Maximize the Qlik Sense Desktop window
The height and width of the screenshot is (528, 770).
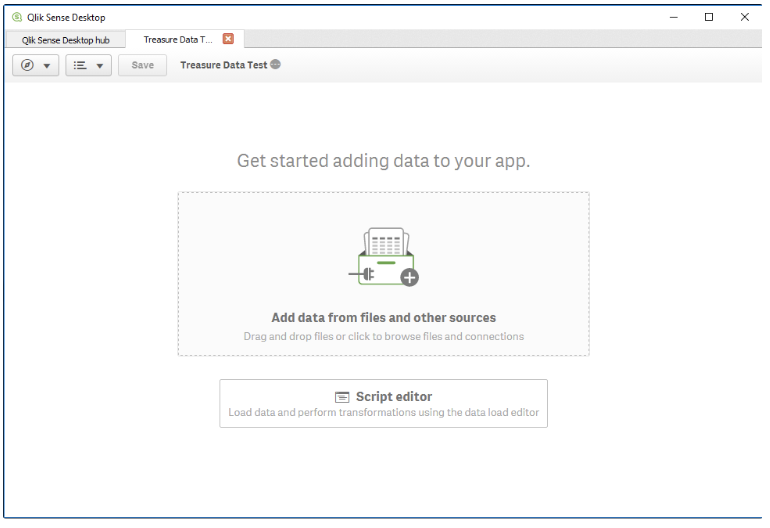[709, 17]
